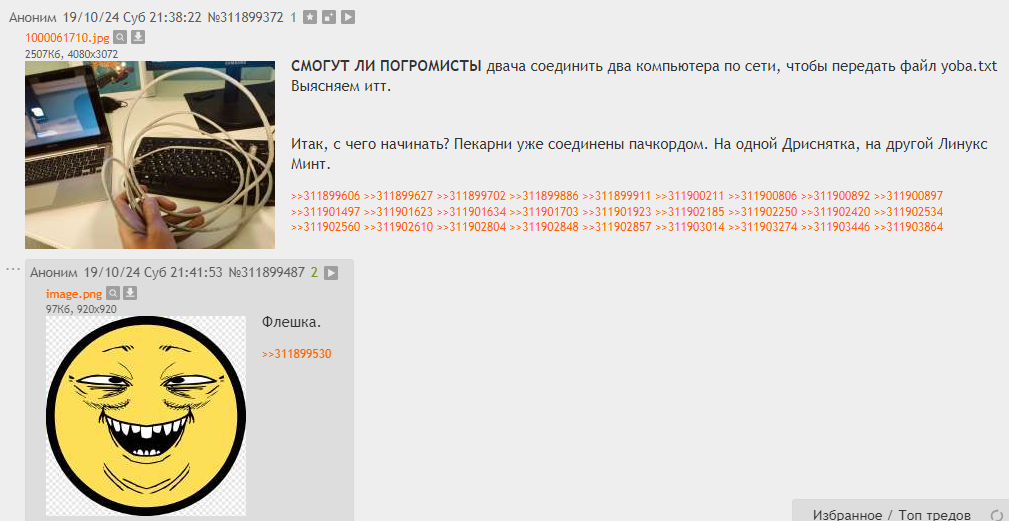Follow reply link >>311903864
The height and width of the screenshot is (521, 1009).
909,227
